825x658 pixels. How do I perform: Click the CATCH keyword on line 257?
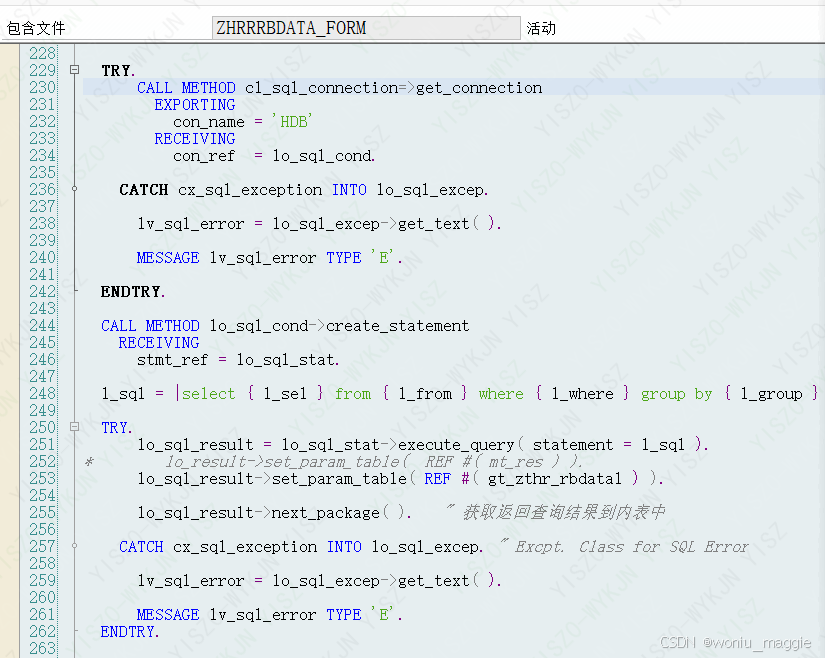141,547
